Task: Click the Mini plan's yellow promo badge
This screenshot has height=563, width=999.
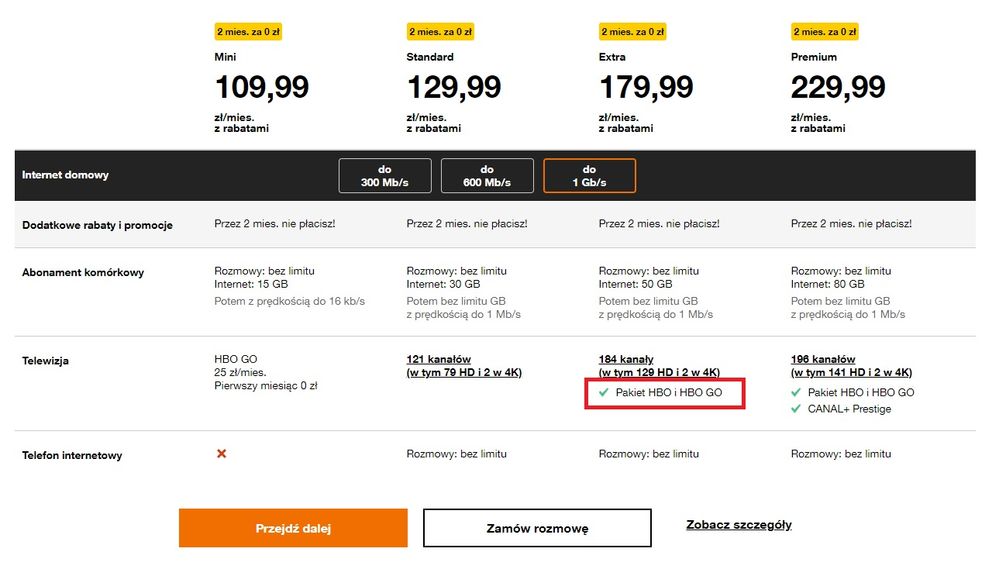Action: coord(248,32)
